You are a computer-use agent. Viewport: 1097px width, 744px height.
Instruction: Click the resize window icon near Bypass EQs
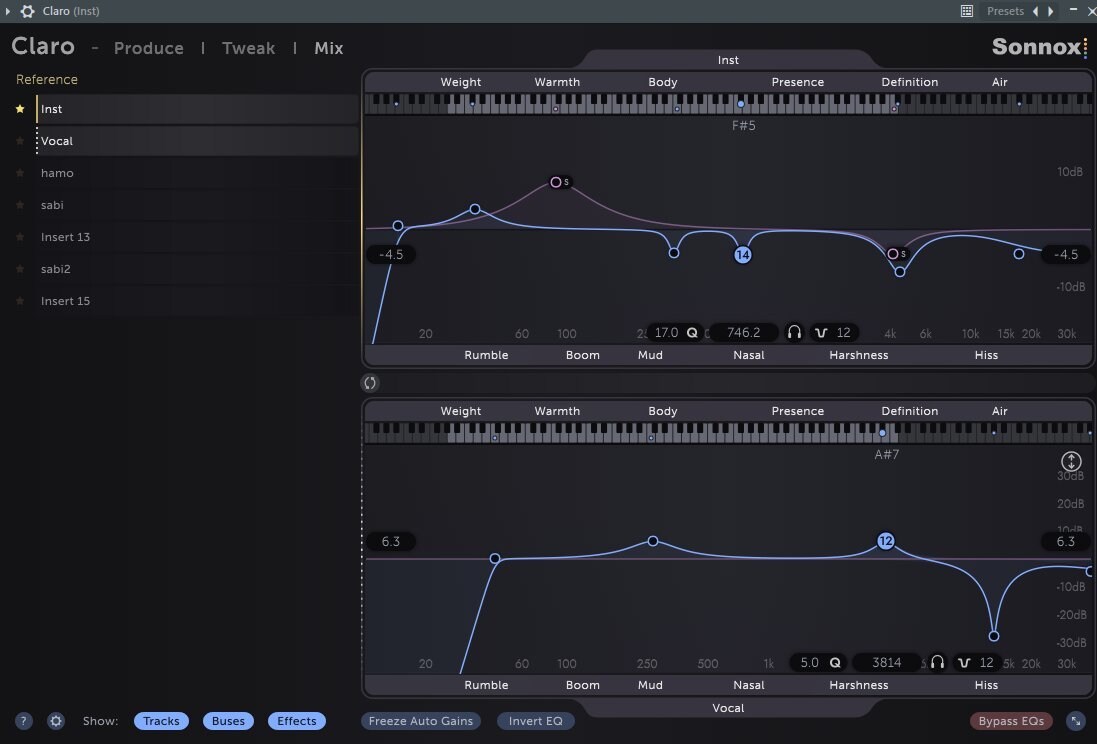pyautogui.click(x=1075, y=721)
